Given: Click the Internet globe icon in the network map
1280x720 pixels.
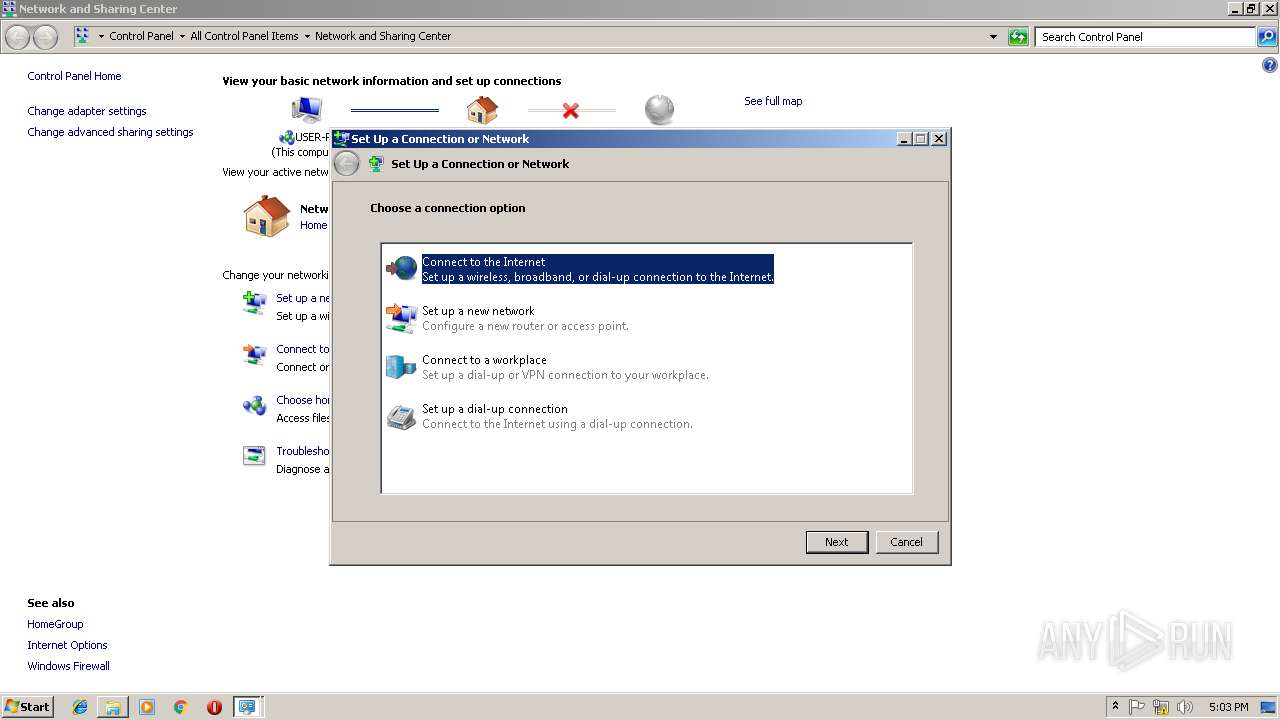Looking at the screenshot, I should tap(659, 109).
